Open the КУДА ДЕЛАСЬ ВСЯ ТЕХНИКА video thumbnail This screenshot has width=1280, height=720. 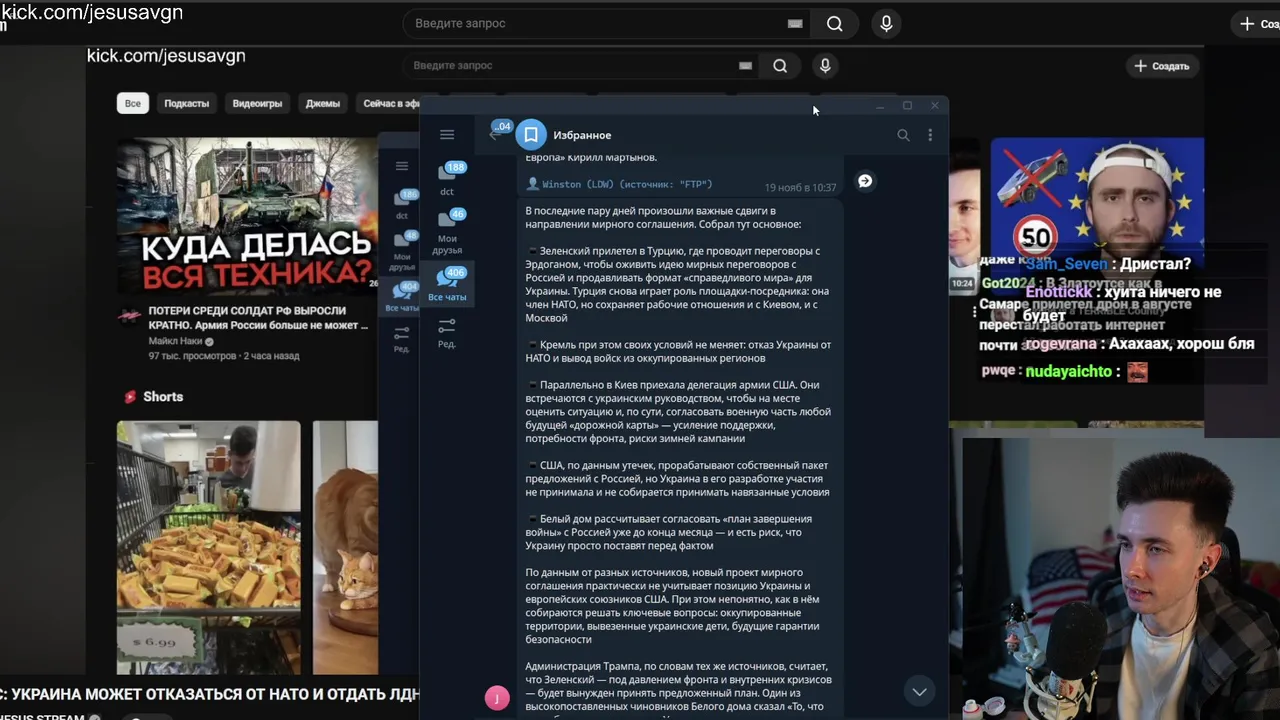point(247,215)
